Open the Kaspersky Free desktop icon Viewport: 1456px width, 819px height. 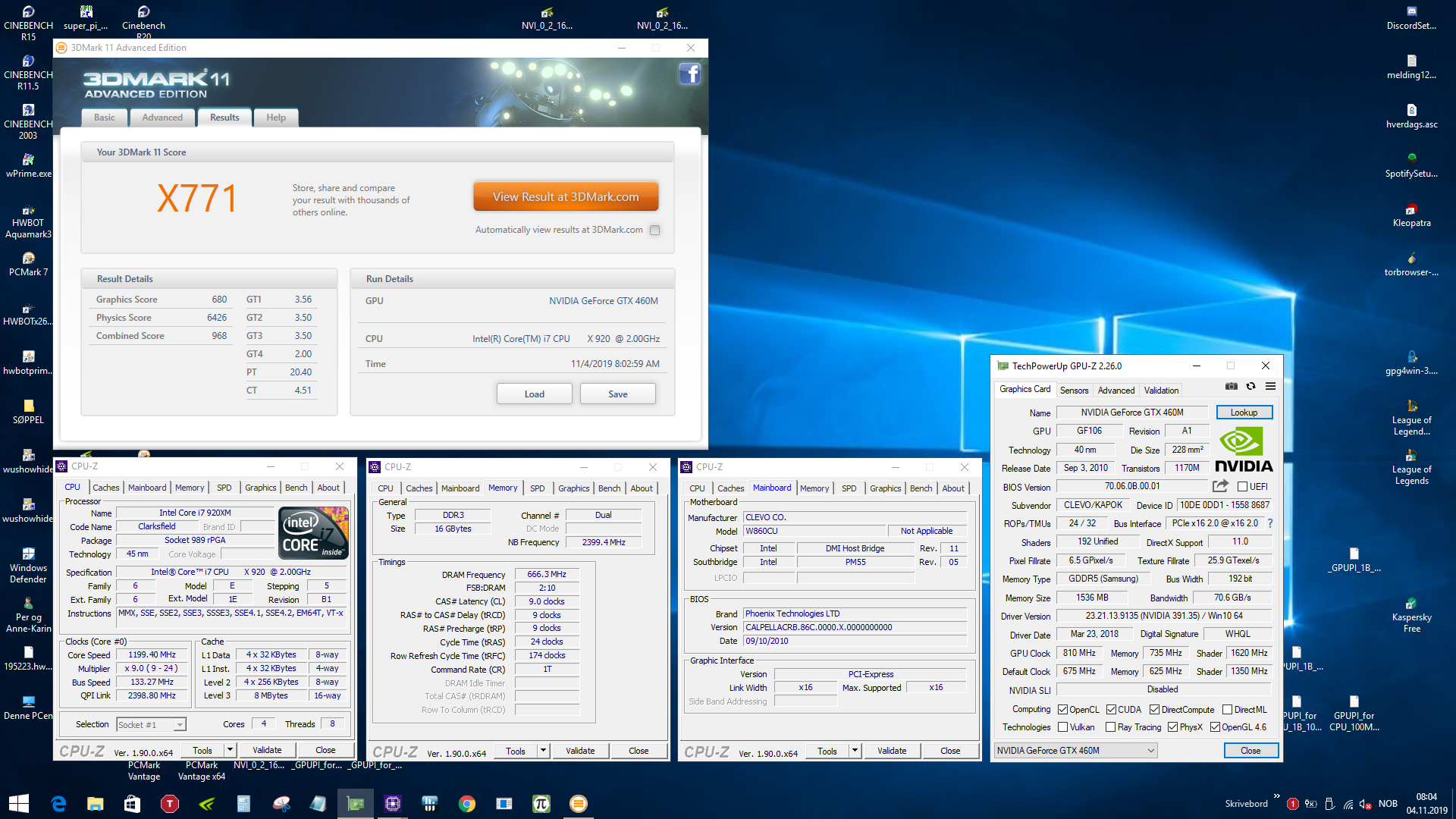coord(1411,615)
